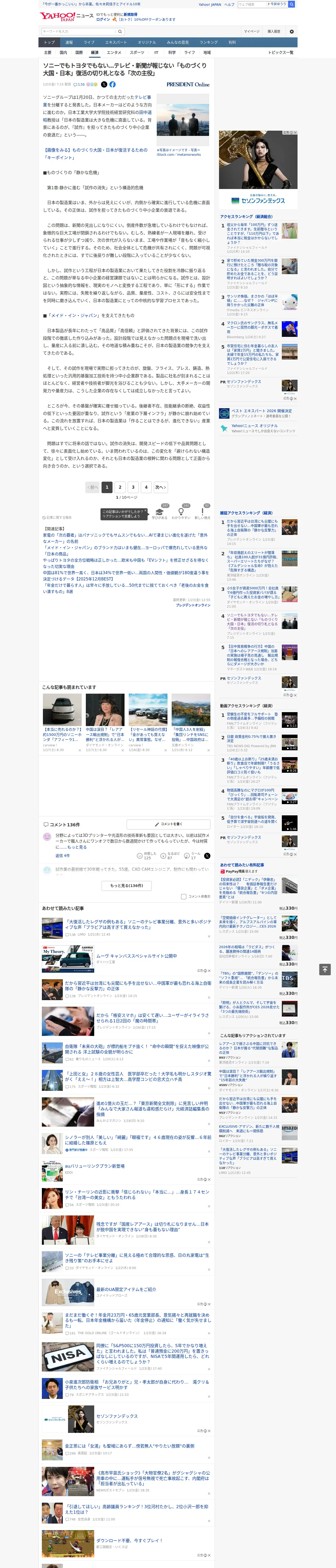
Task: Click the pencil コメントを書く button
Action: pos(169,824)
